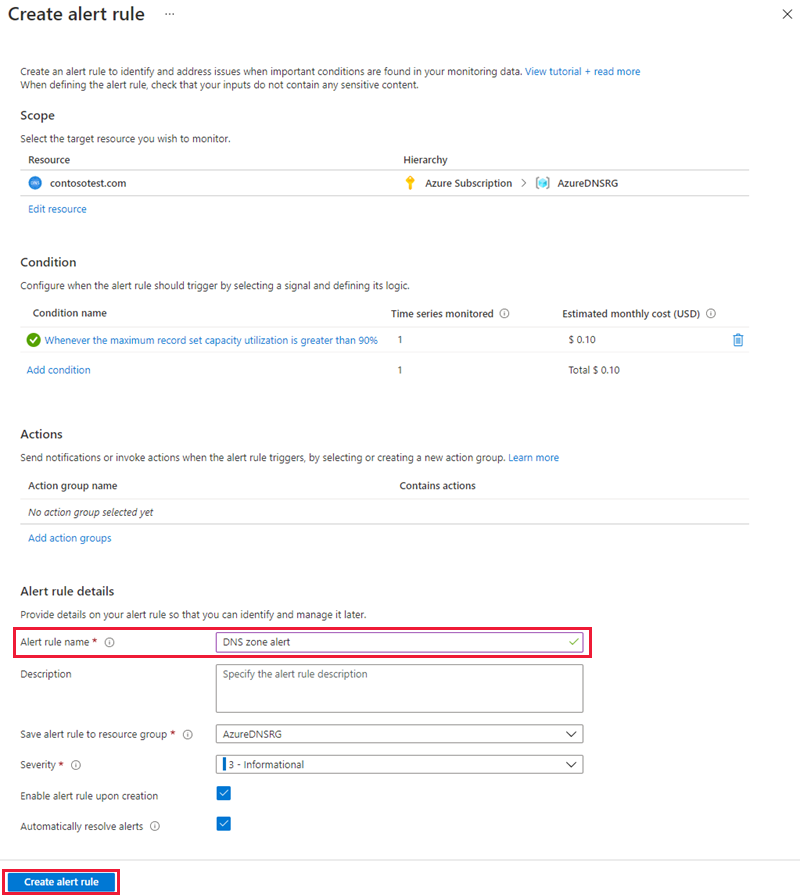800x895 pixels.
Task: Show info for Estimated monthly cost
Action: click(x=711, y=313)
